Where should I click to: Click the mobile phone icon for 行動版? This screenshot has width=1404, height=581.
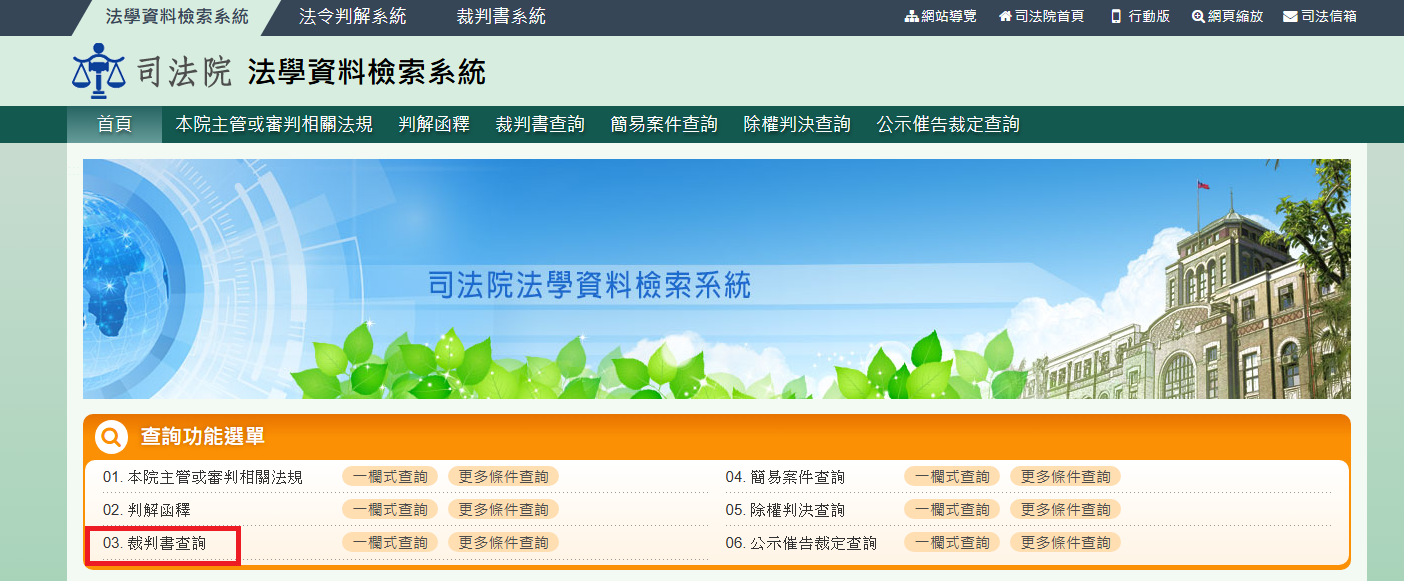coord(1116,17)
